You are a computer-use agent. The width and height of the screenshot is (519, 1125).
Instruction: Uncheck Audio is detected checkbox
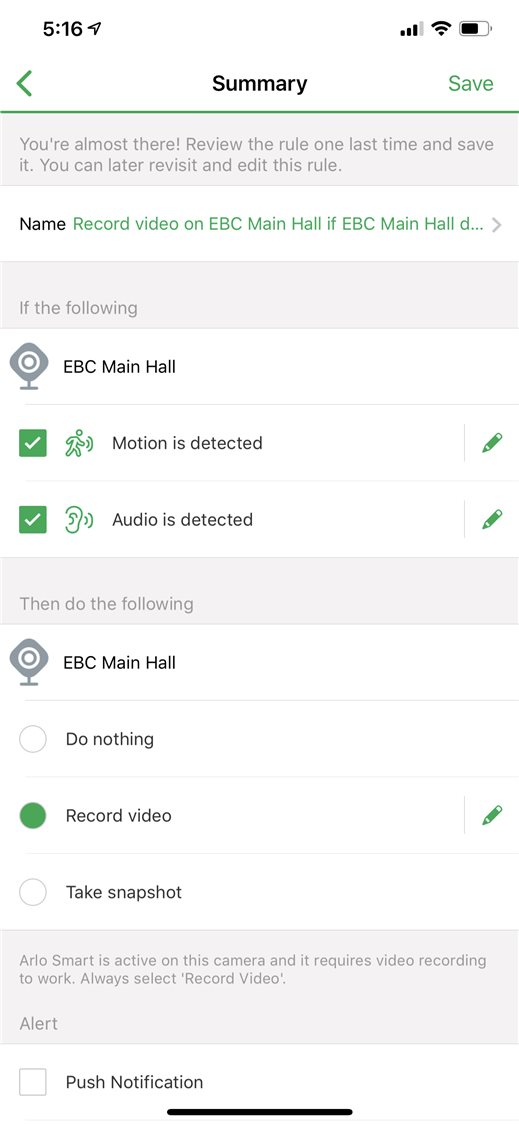click(32, 519)
